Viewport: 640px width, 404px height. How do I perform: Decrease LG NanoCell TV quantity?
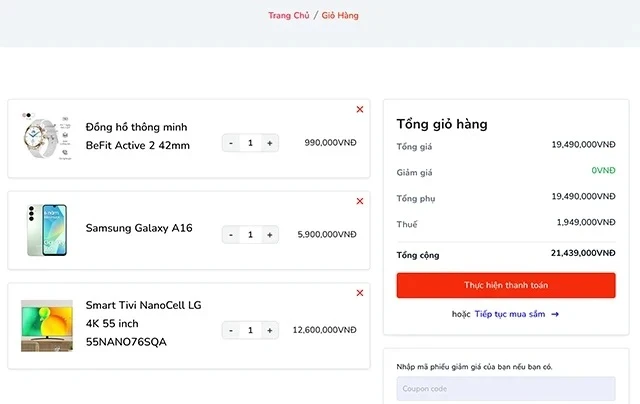tap(231, 330)
